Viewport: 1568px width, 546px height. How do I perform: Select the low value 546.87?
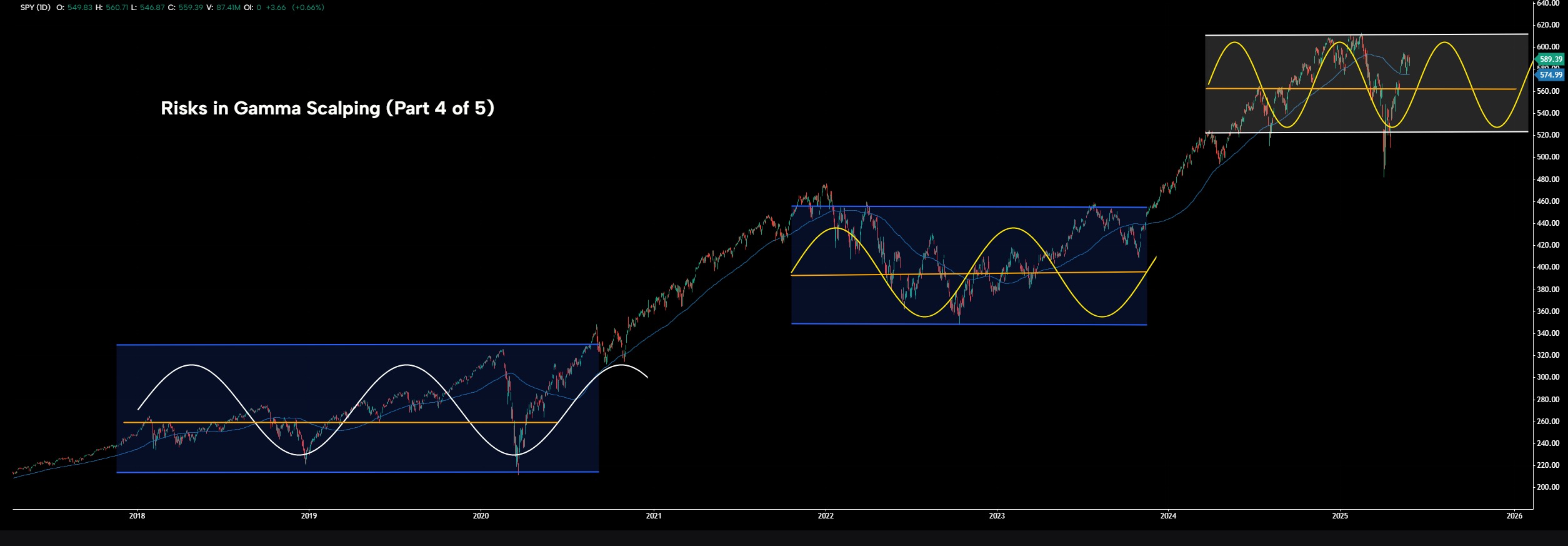click(152, 8)
